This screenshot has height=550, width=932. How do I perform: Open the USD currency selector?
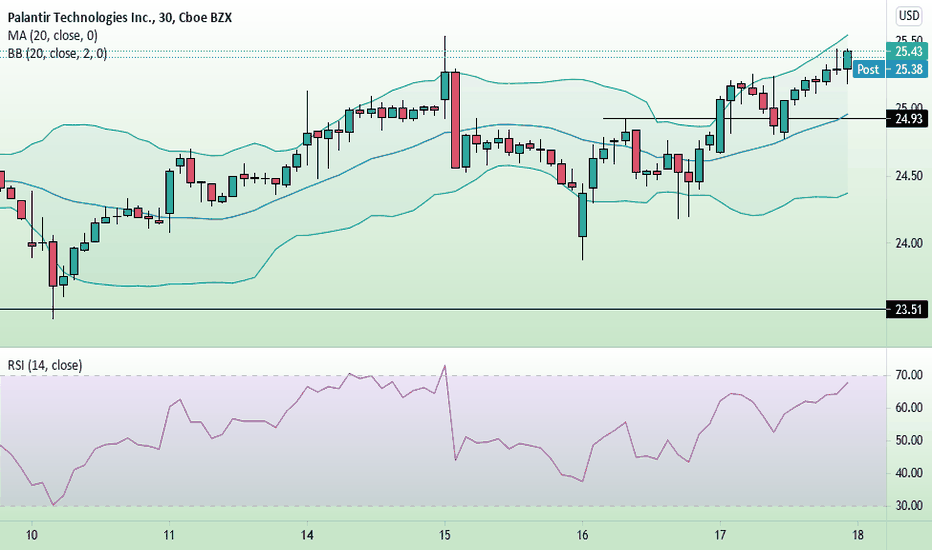[909, 15]
